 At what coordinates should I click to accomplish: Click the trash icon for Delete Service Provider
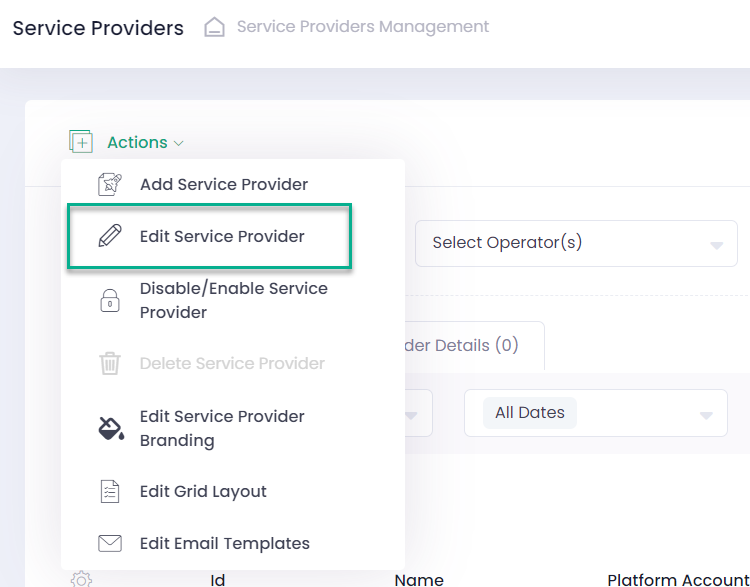point(110,364)
